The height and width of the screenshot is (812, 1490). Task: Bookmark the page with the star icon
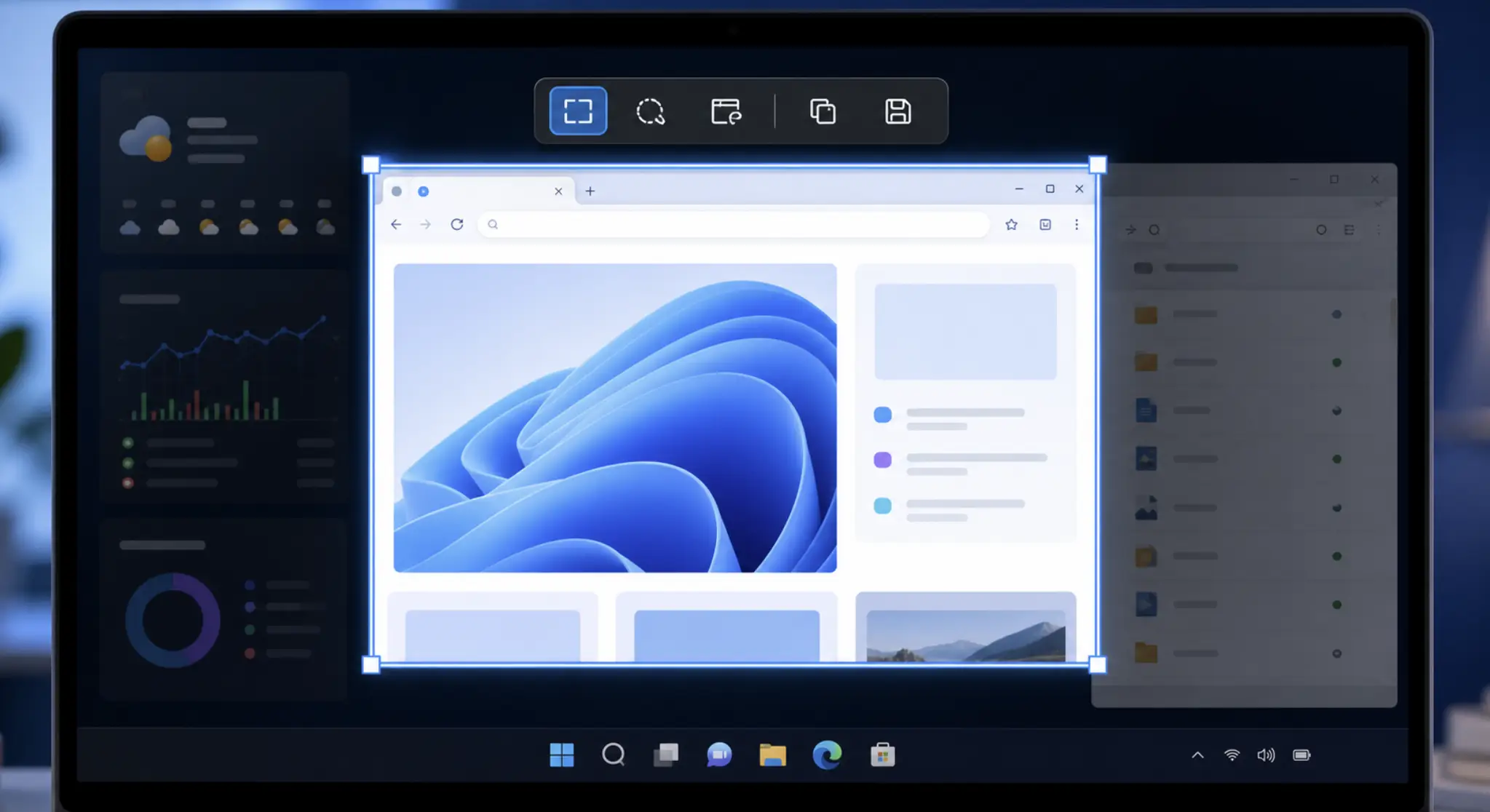click(1011, 224)
